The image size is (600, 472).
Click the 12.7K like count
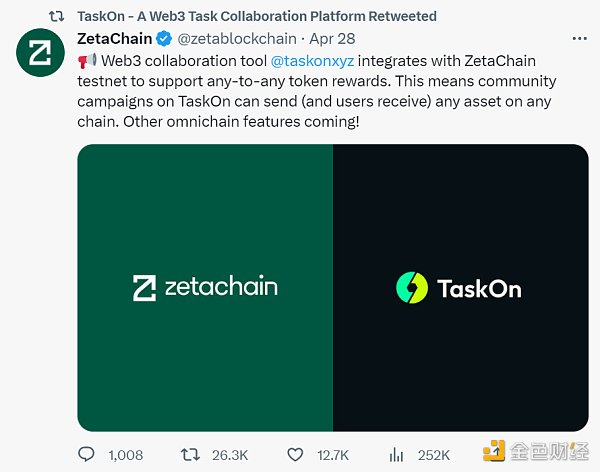[332, 455]
